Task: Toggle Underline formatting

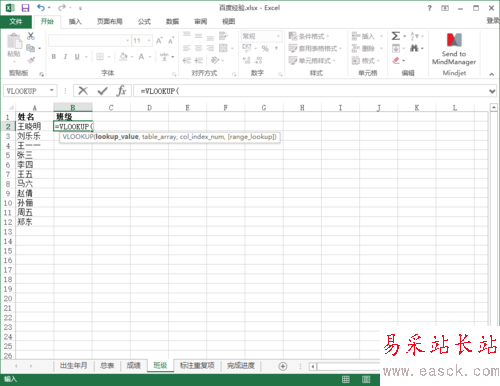Action: [77, 57]
